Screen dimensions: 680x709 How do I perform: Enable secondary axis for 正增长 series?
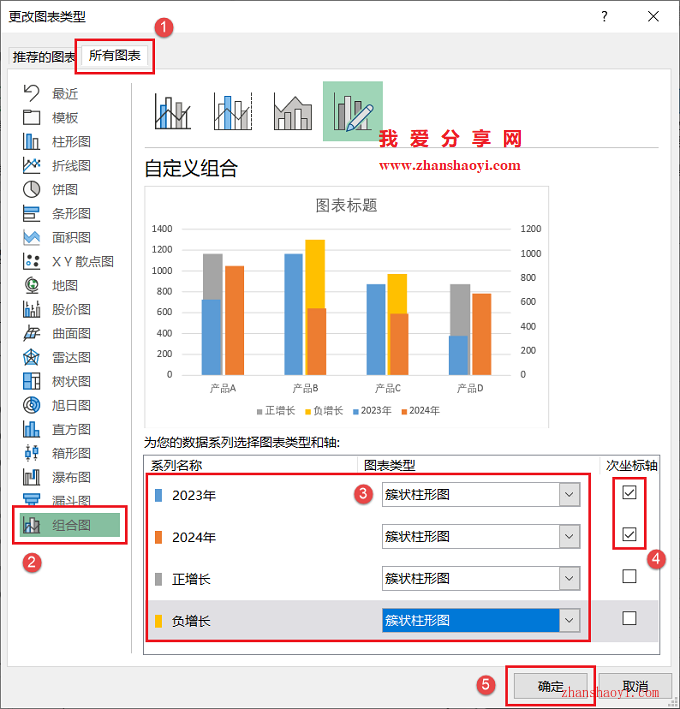629,576
